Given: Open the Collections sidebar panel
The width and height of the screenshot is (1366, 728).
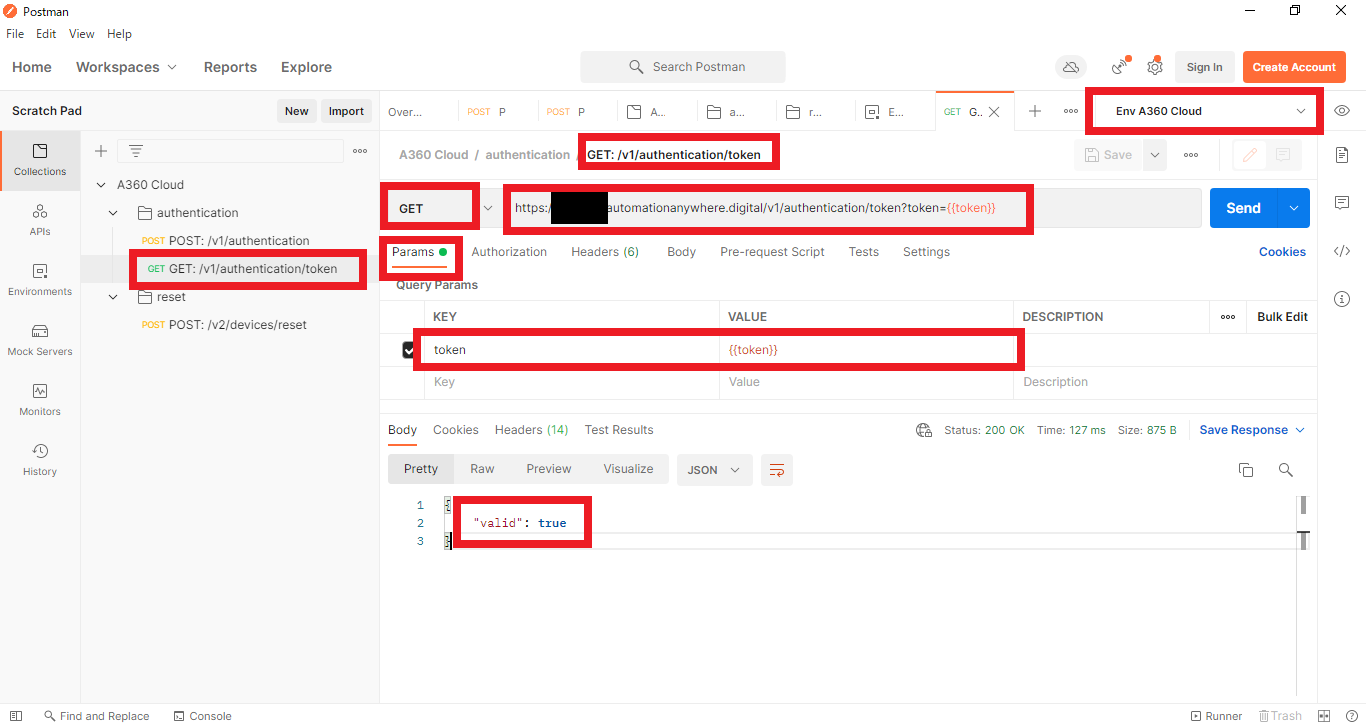Looking at the screenshot, I should [40, 160].
